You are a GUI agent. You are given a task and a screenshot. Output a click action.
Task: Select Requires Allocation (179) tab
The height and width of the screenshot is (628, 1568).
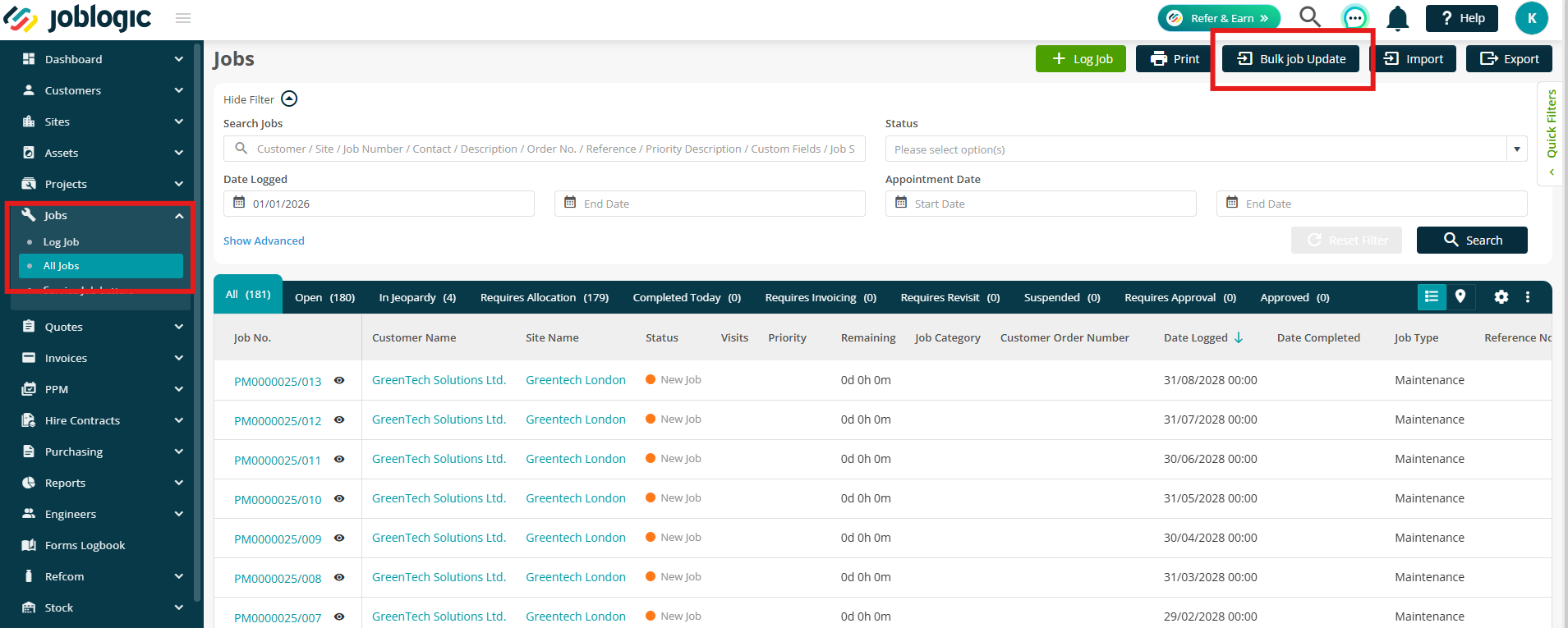click(545, 297)
